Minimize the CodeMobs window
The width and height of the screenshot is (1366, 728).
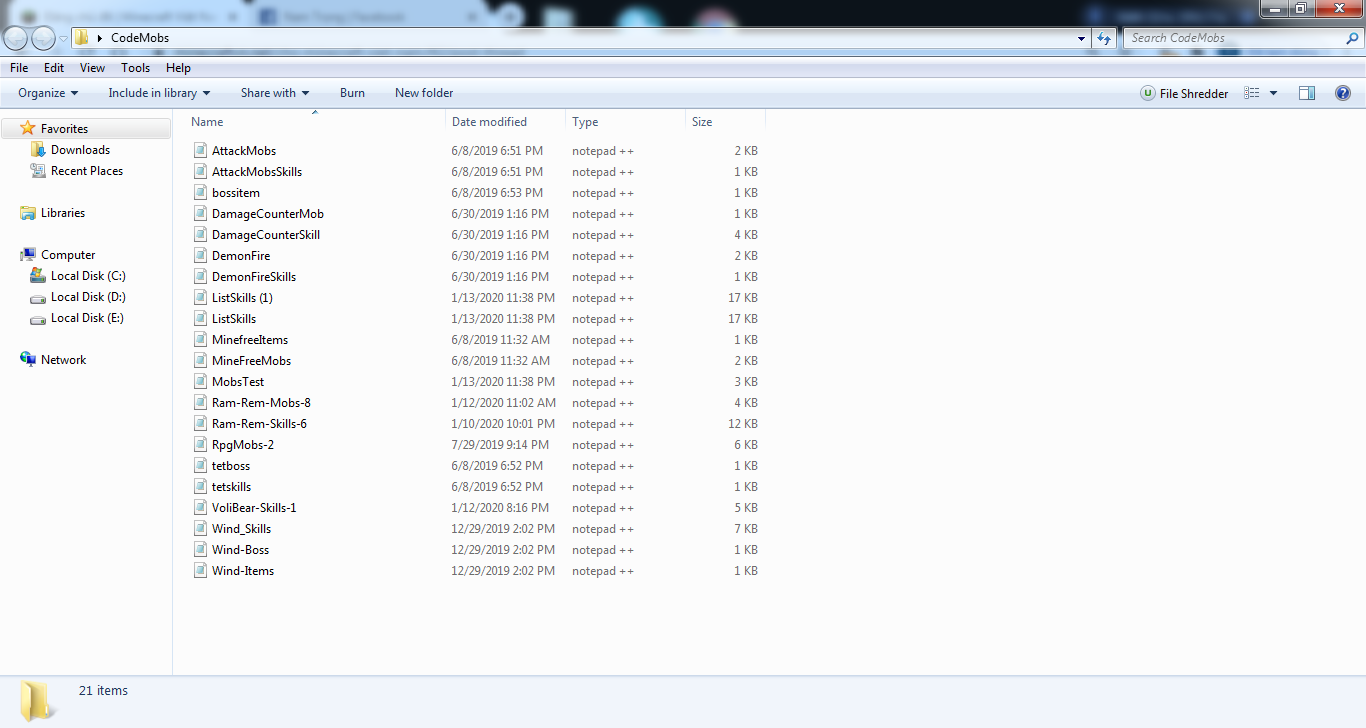(x=1274, y=9)
